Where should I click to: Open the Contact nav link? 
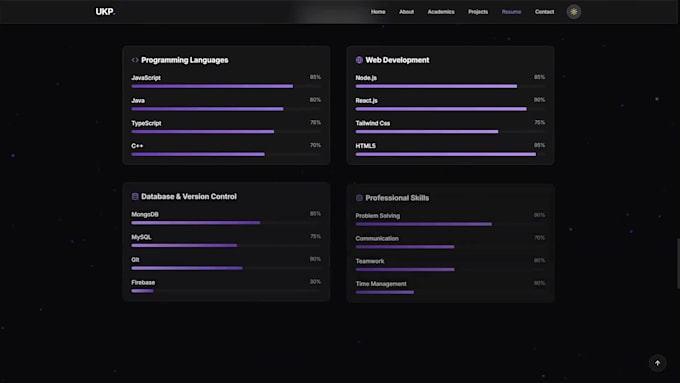click(544, 12)
